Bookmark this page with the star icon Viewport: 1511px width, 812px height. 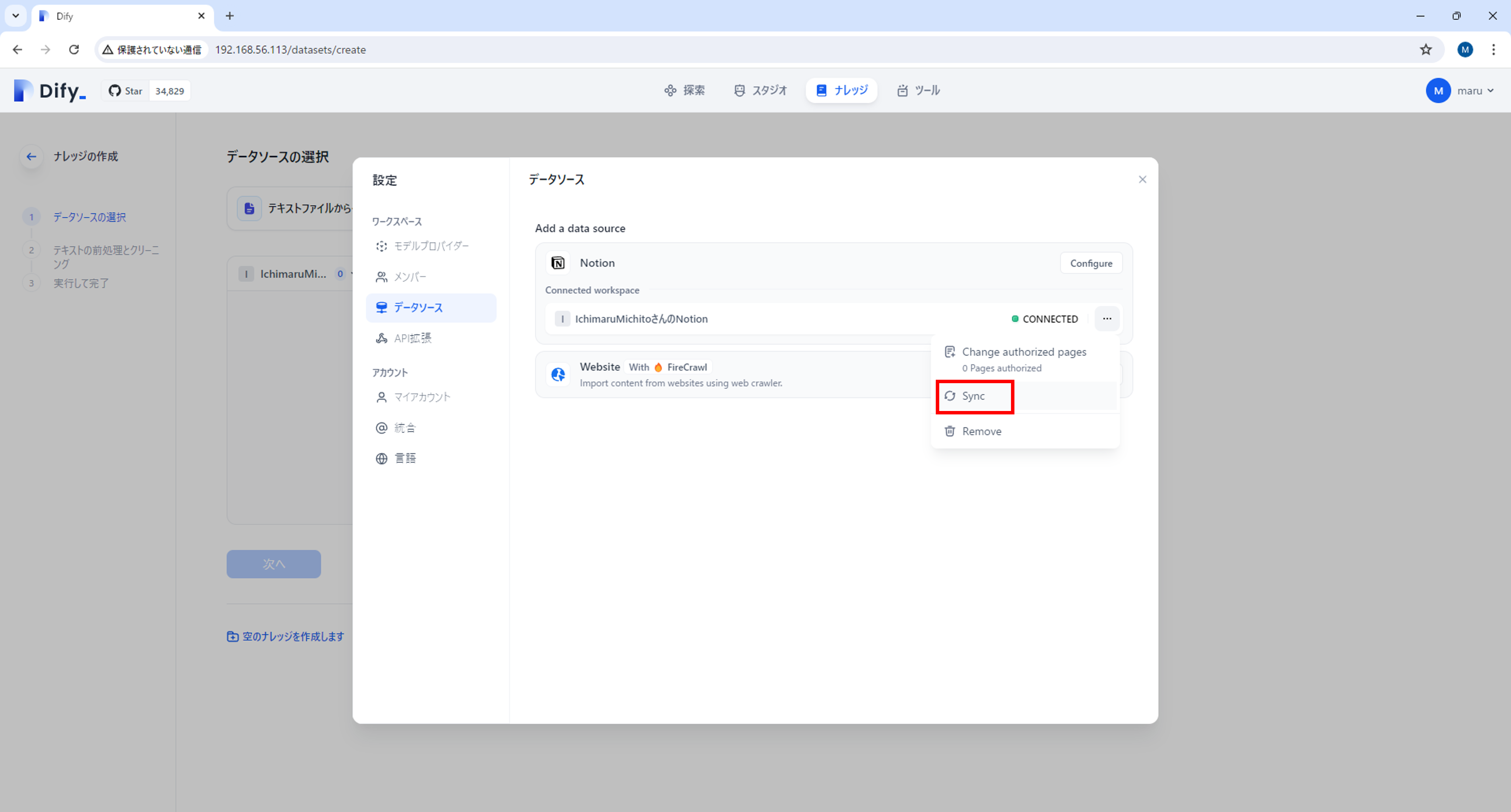(1425, 50)
